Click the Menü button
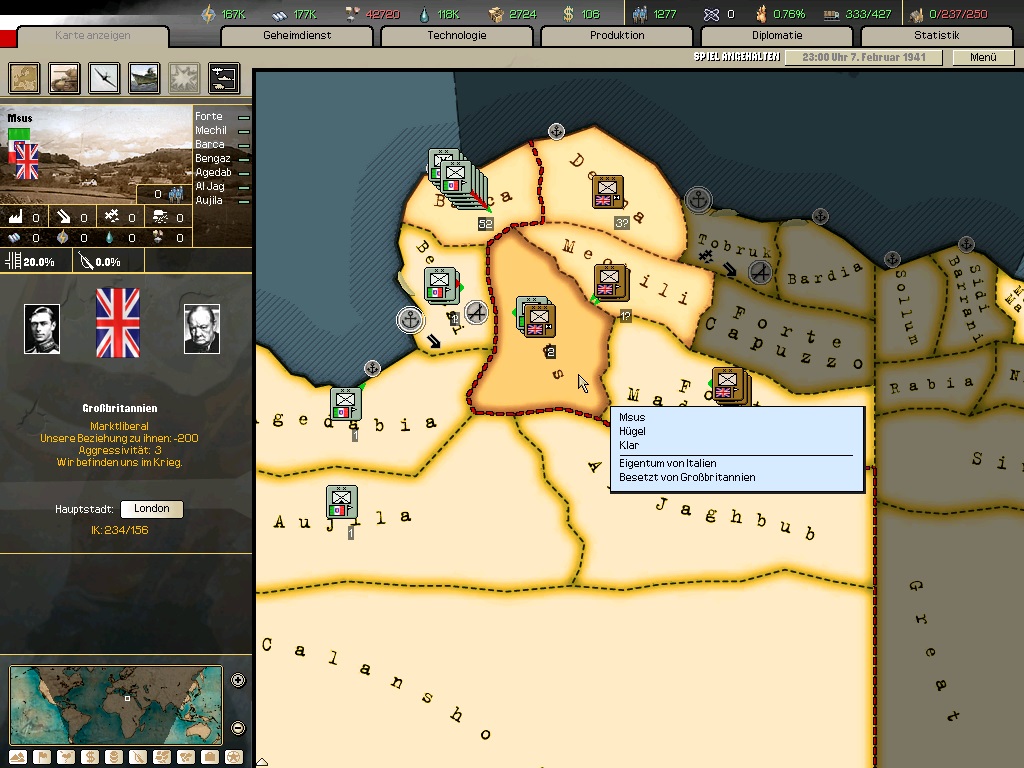Image resolution: width=1024 pixels, height=768 pixels. pos(983,58)
